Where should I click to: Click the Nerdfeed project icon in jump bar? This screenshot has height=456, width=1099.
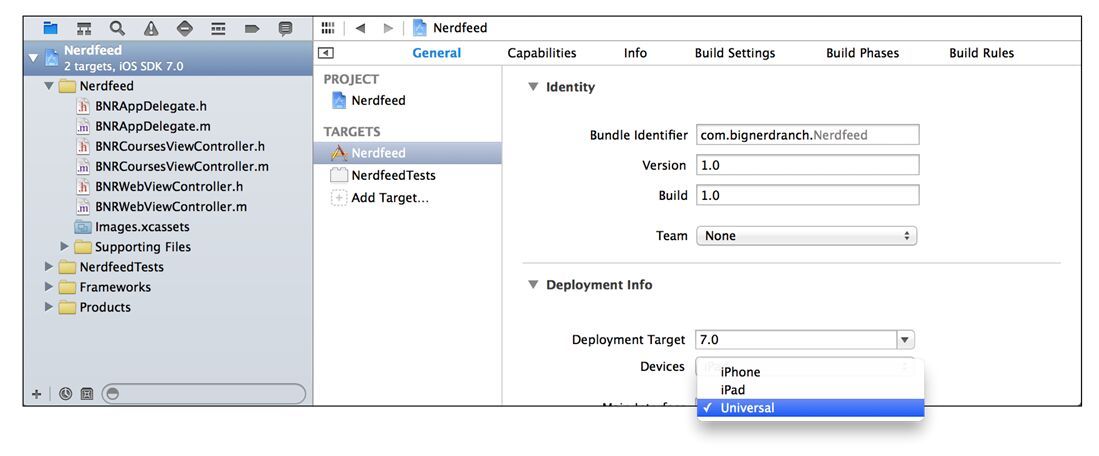click(x=420, y=28)
